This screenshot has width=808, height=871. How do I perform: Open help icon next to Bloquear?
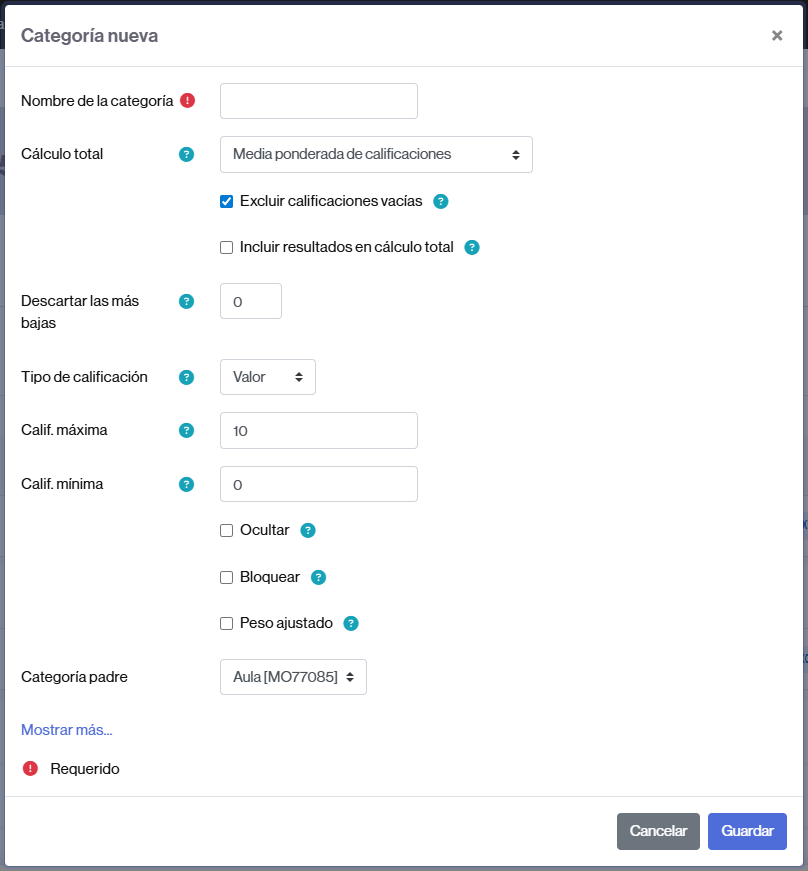[318, 578]
